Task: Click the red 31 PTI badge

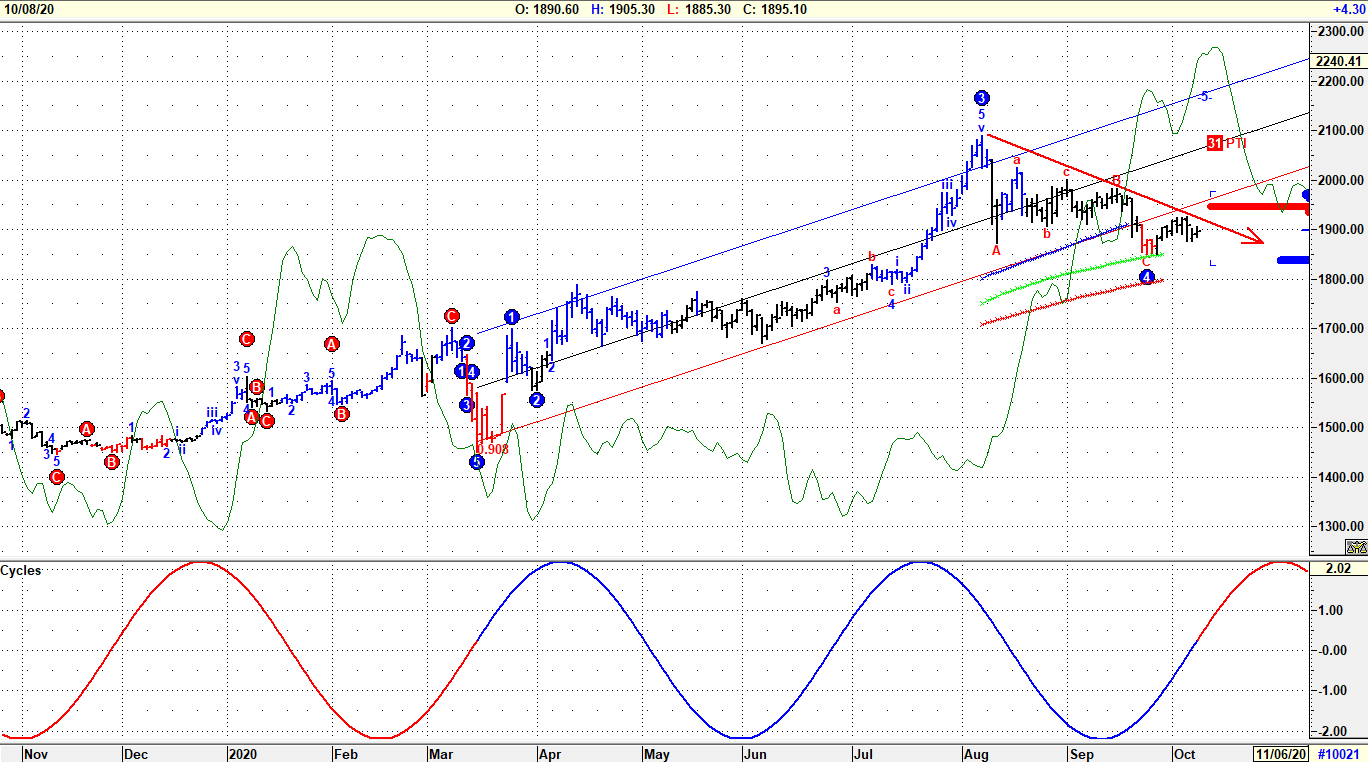Action: [1215, 142]
